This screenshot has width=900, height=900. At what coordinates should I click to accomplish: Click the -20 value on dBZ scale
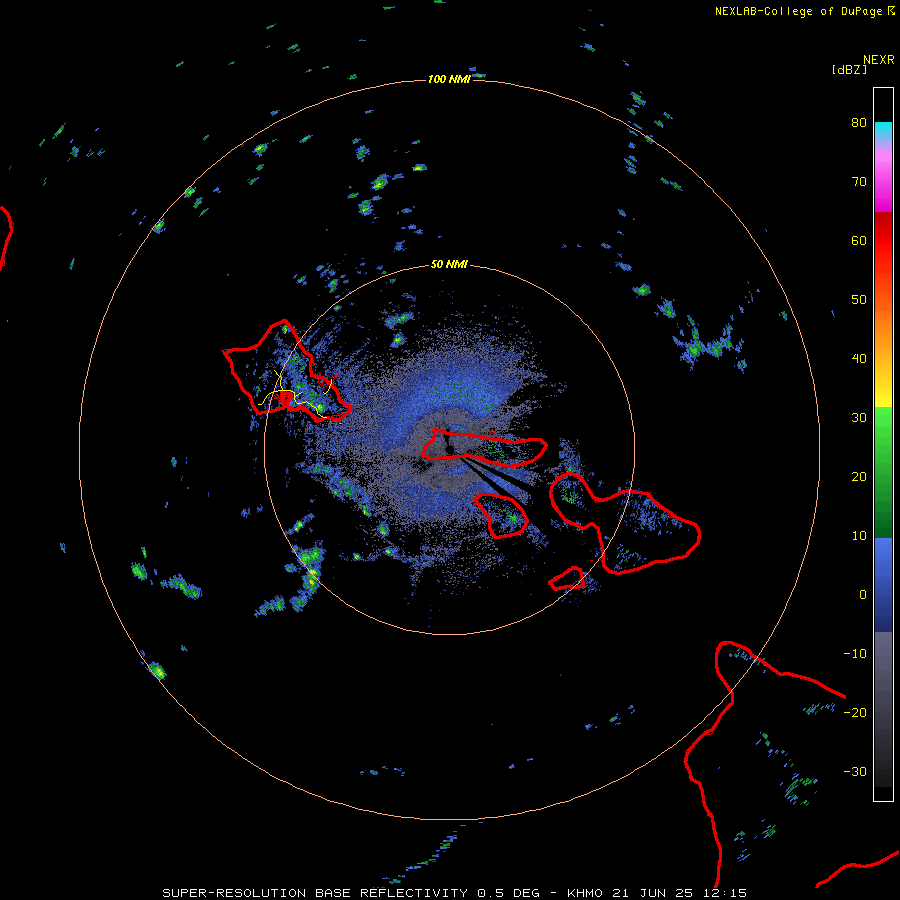[x=855, y=713]
